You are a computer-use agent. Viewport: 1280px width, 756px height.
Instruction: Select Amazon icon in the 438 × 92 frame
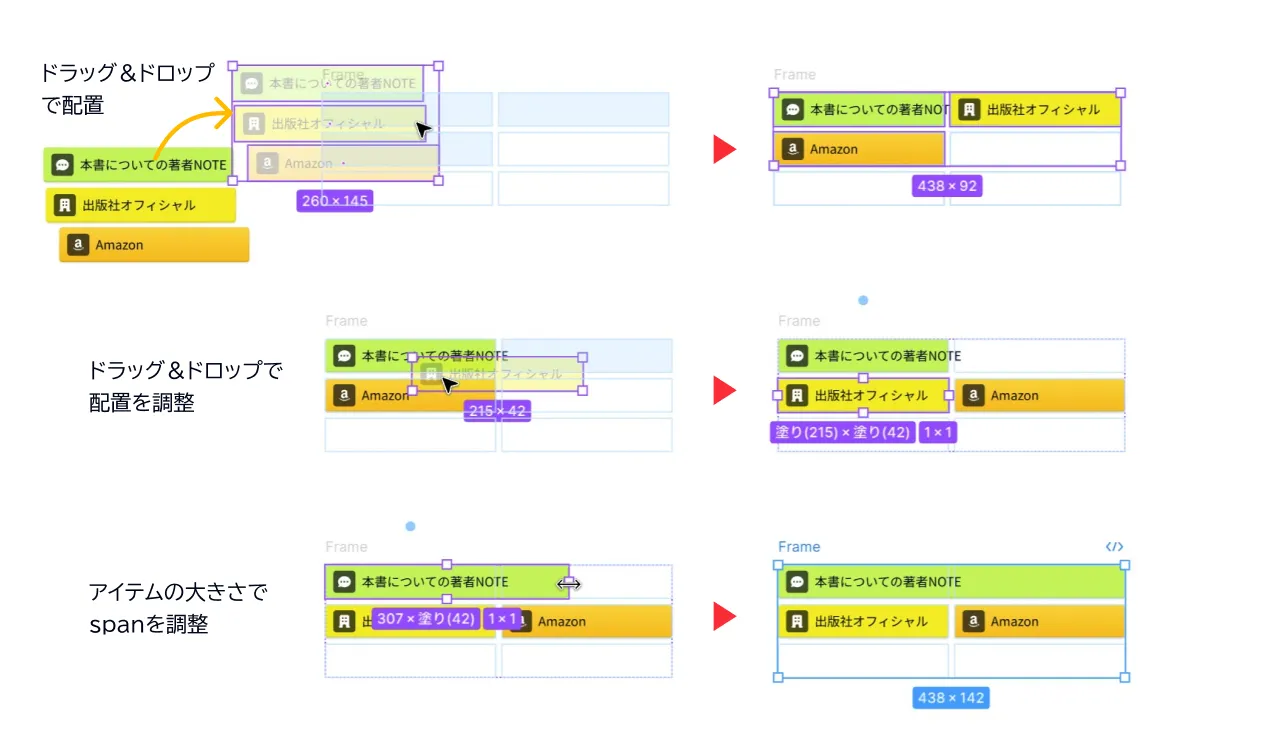793,149
